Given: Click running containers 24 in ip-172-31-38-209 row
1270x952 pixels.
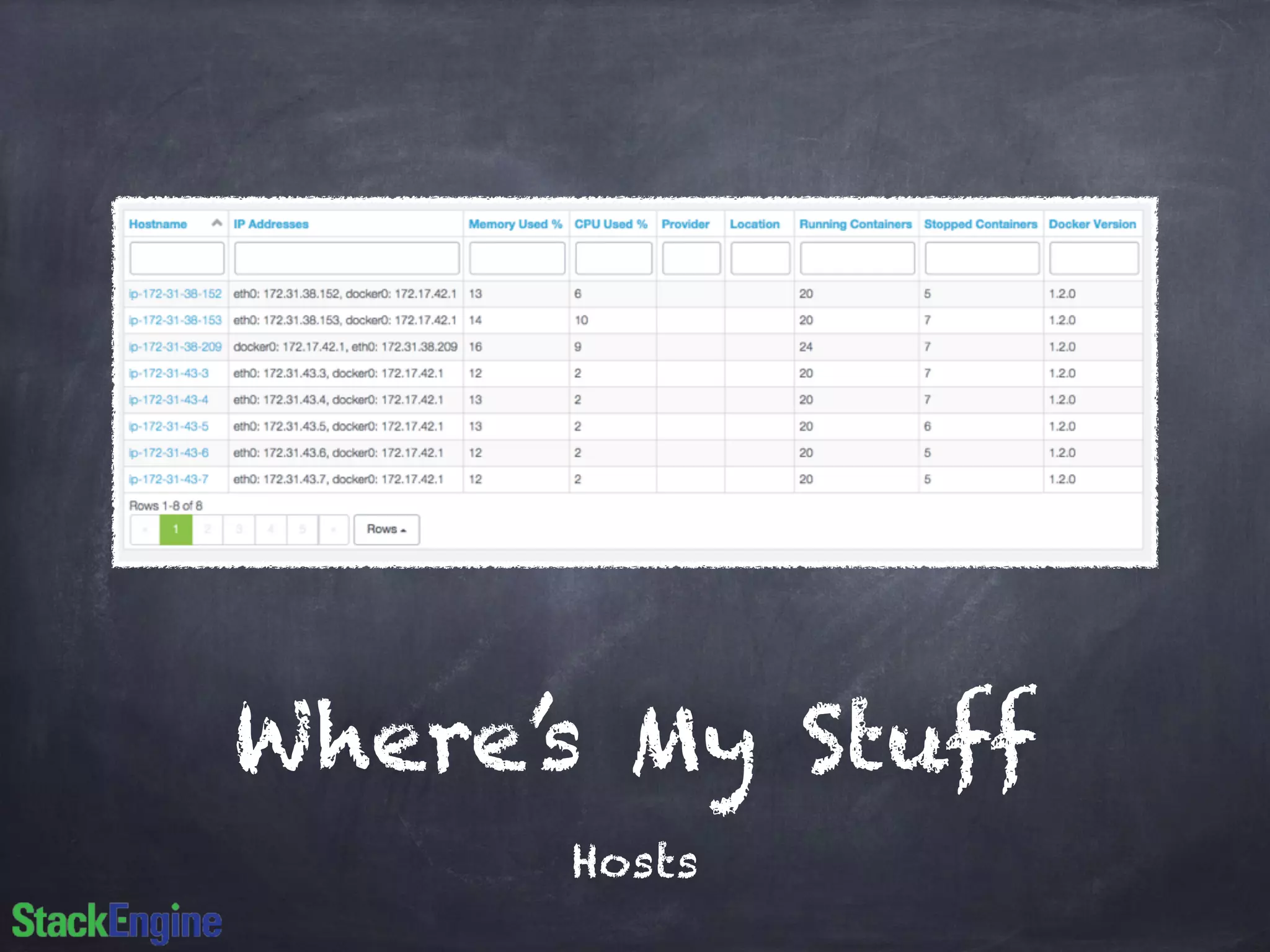Looking at the screenshot, I should [x=806, y=347].
